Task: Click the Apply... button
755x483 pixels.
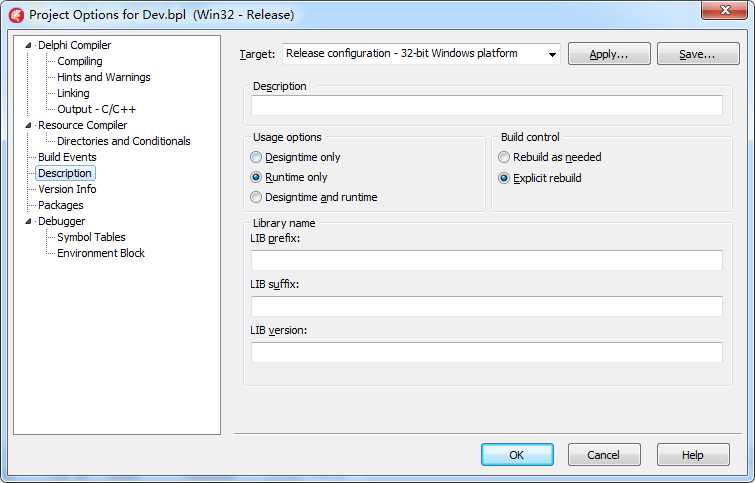Action: click(x=609, y=54)
